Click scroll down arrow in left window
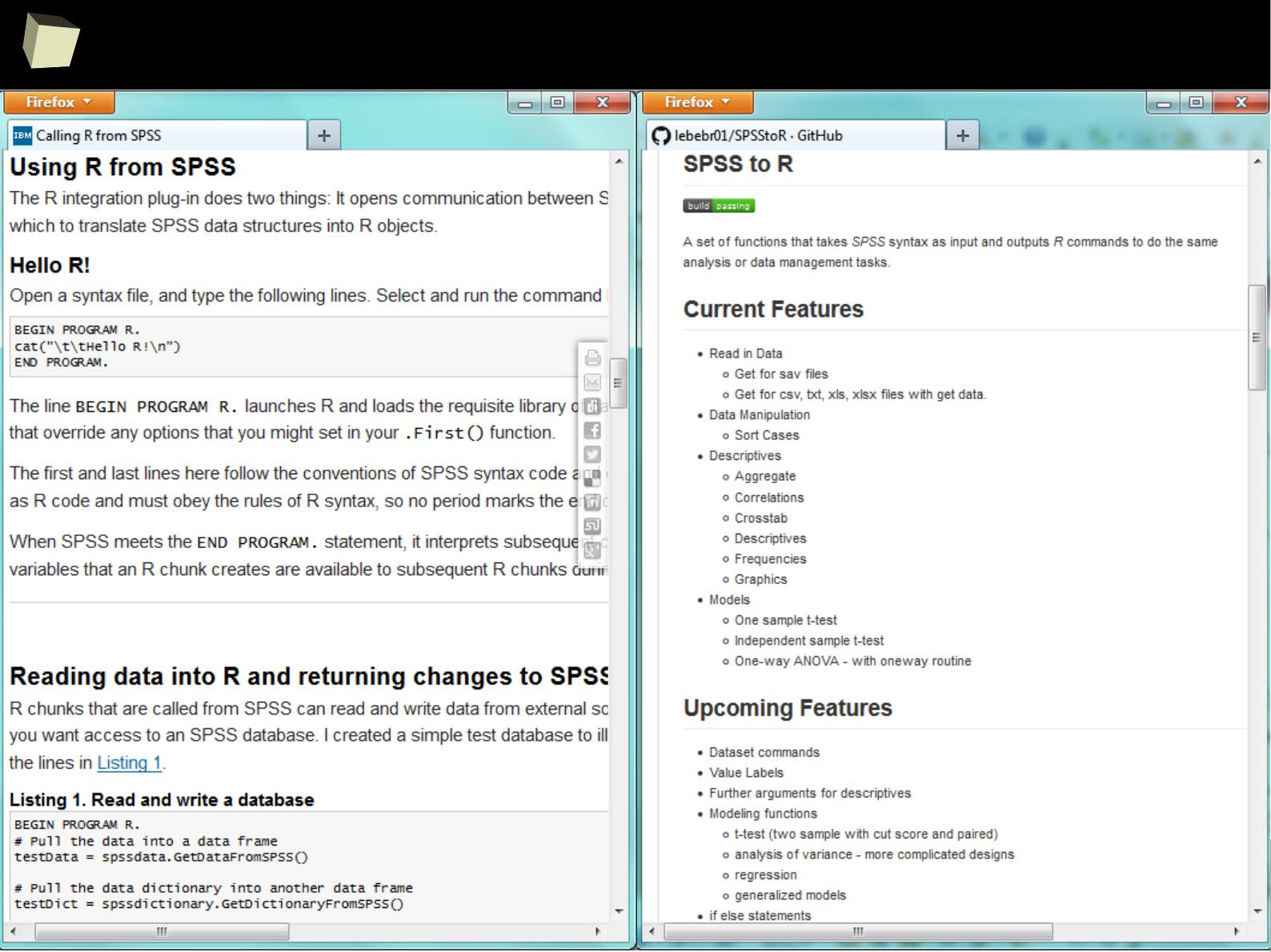The width and height of the screenshot is (1271, 952). (x=619, y=911)
